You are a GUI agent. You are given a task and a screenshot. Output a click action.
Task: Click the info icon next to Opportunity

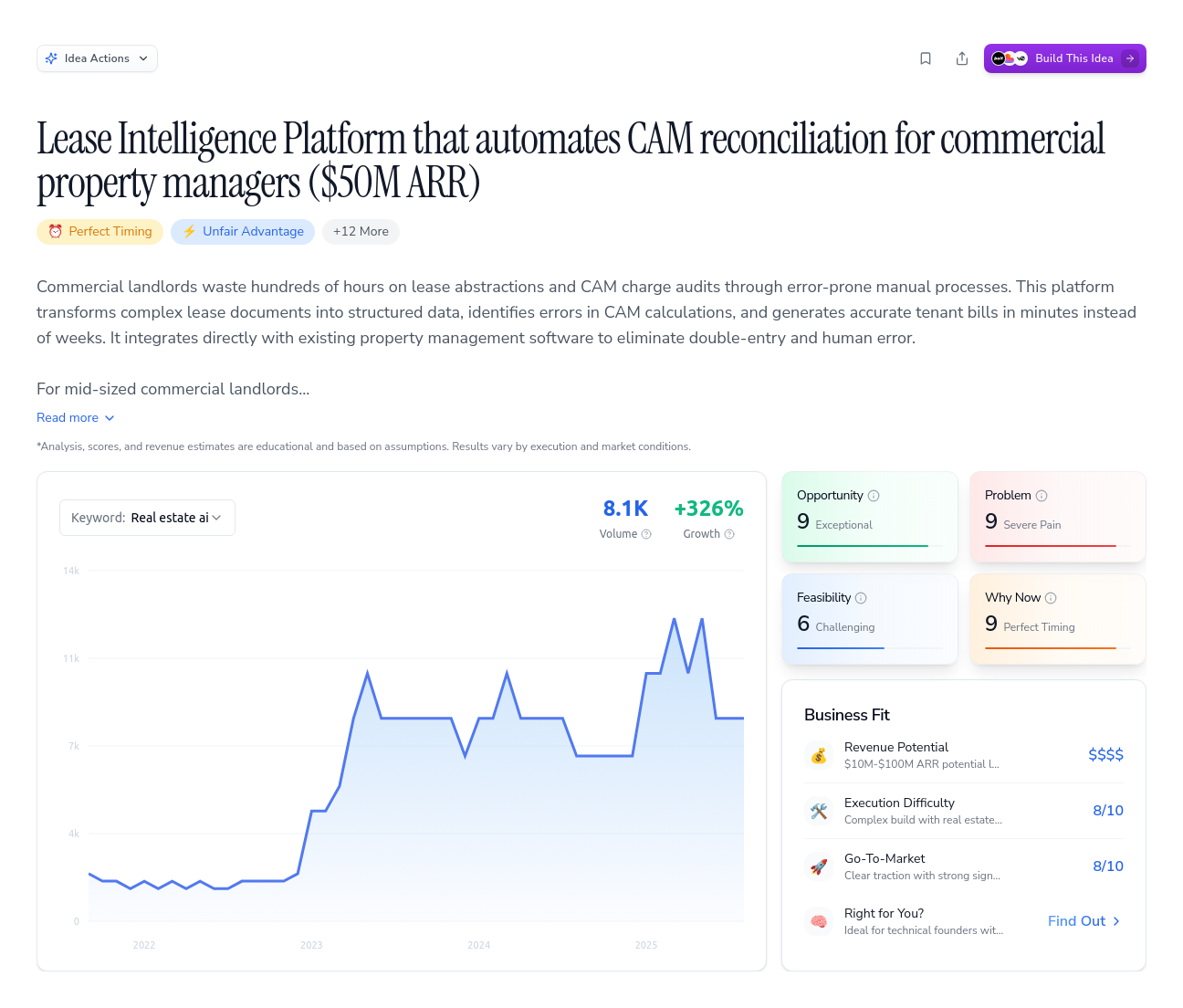pos(874,495)
